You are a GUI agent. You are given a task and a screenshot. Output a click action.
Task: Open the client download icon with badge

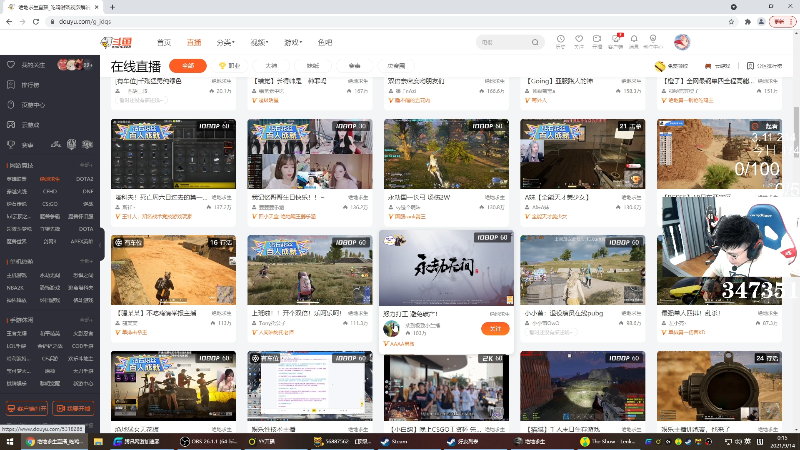coord(616,41)
